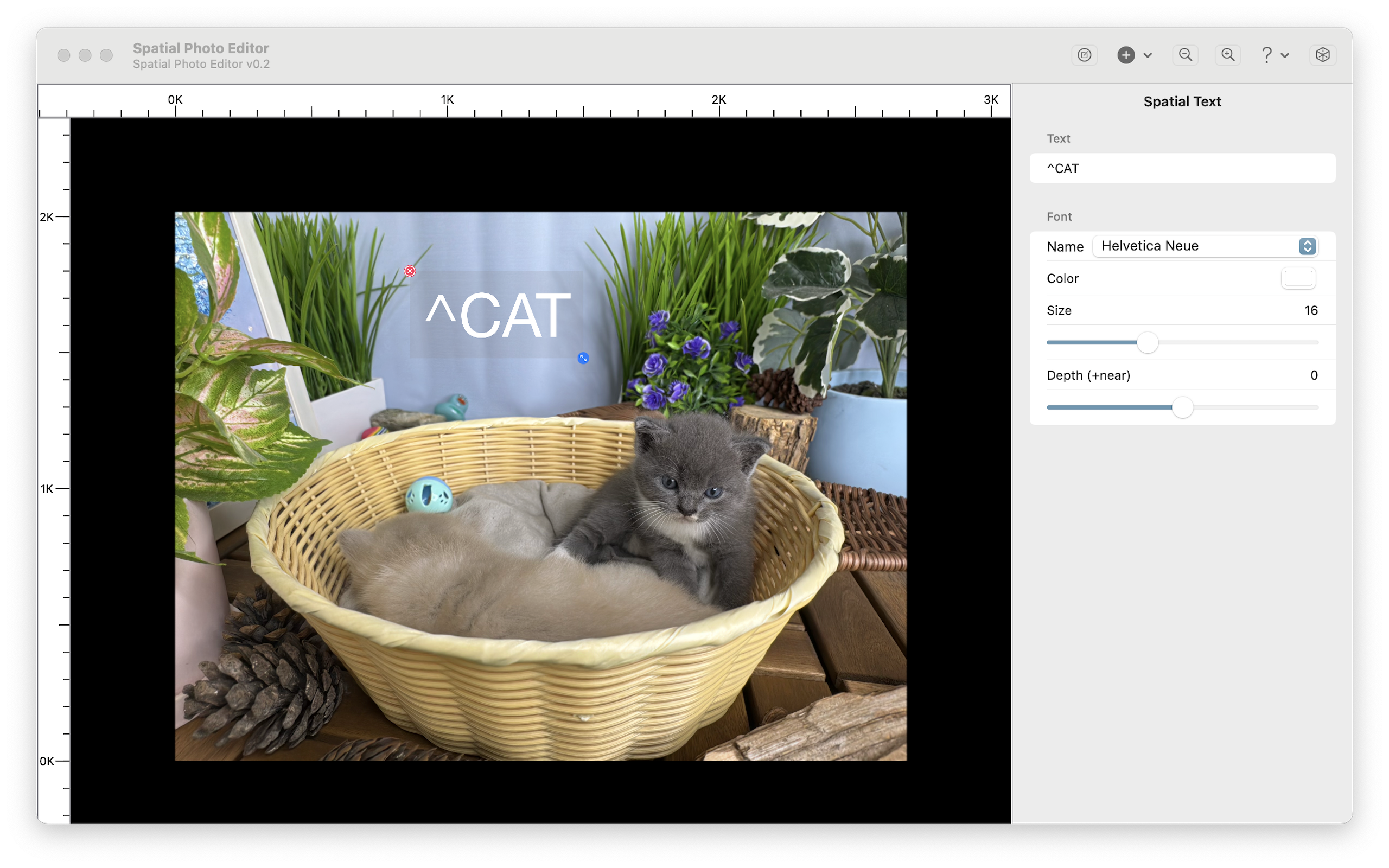
Task: Click the Spatial Text panel heading
Action: click(x=1182, y=101)
